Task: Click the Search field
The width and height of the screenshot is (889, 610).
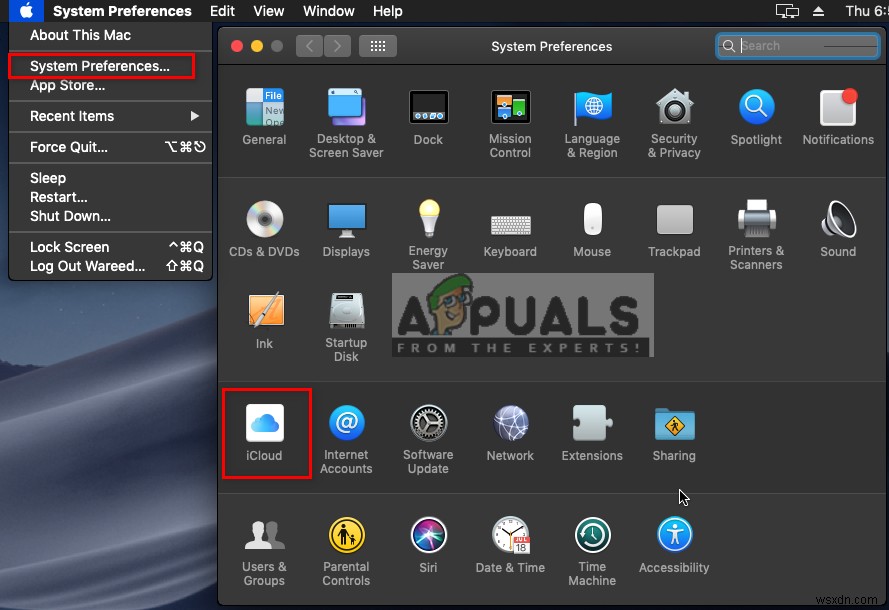Action: (x=798, y=46)
